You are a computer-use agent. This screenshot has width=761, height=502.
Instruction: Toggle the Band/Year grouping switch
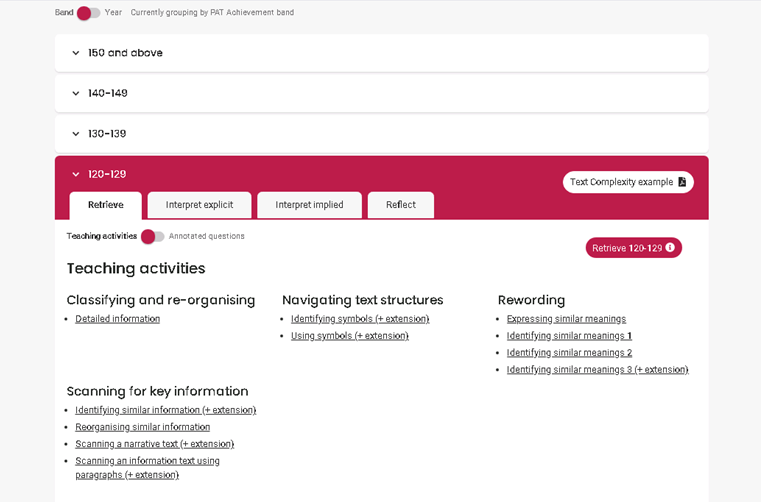click(88, 13)
